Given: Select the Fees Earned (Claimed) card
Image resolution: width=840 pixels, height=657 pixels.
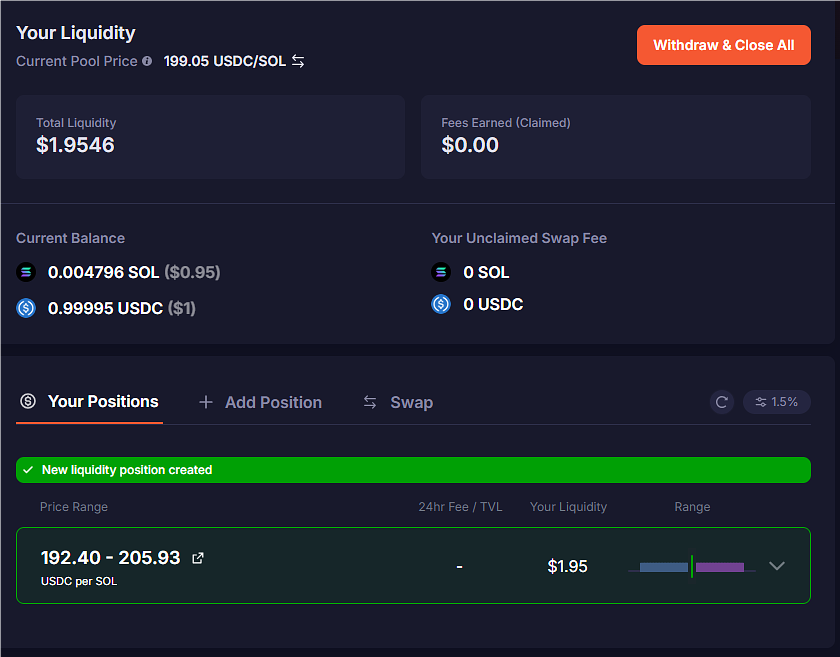Looking at the screenshot, I should click(615, 137).
